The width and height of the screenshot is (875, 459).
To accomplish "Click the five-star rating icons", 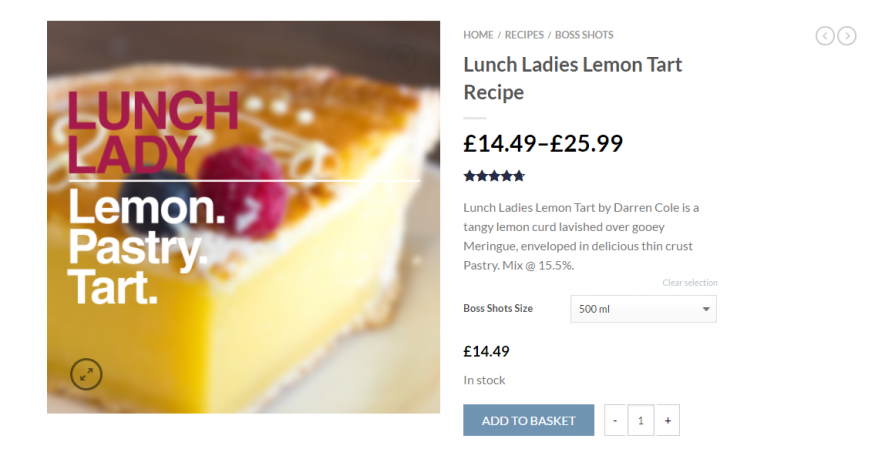I will tap(494, 176).
